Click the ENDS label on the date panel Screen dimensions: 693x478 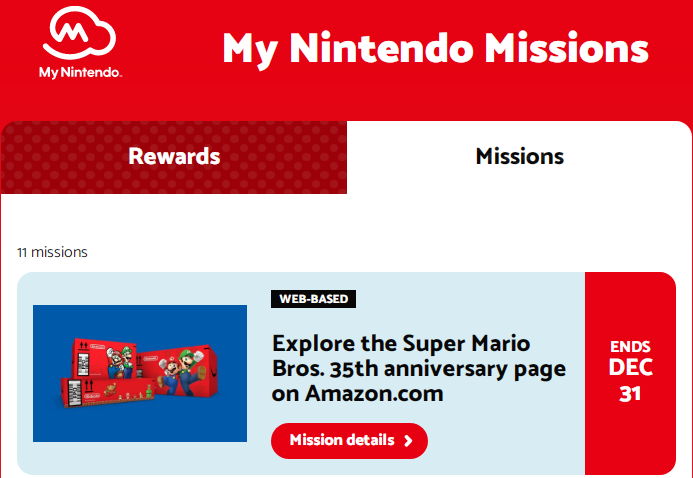(x=630, y=347)
